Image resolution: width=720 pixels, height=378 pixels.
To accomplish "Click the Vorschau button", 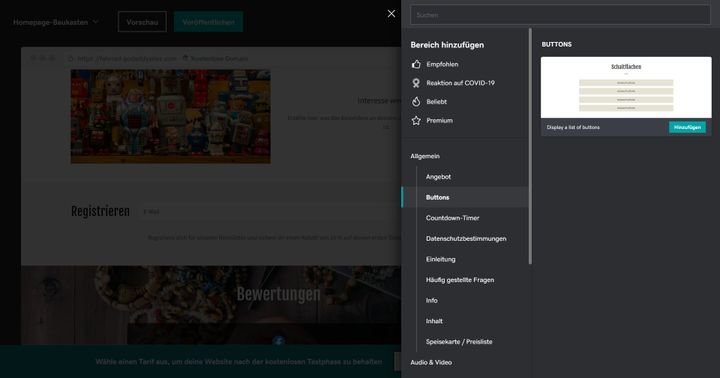I will (x=142, y=22).
